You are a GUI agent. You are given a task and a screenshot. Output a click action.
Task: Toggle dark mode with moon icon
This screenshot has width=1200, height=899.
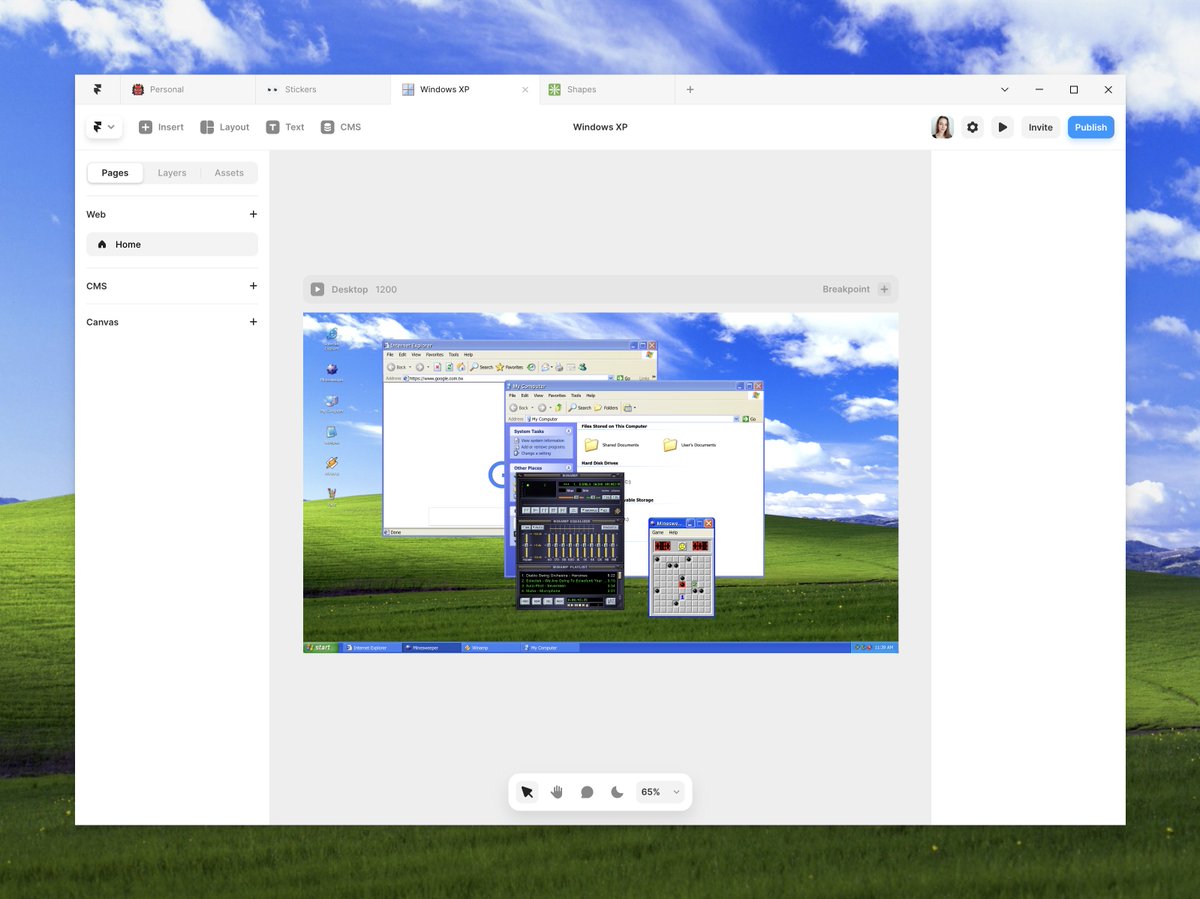(x=617, y=792)
